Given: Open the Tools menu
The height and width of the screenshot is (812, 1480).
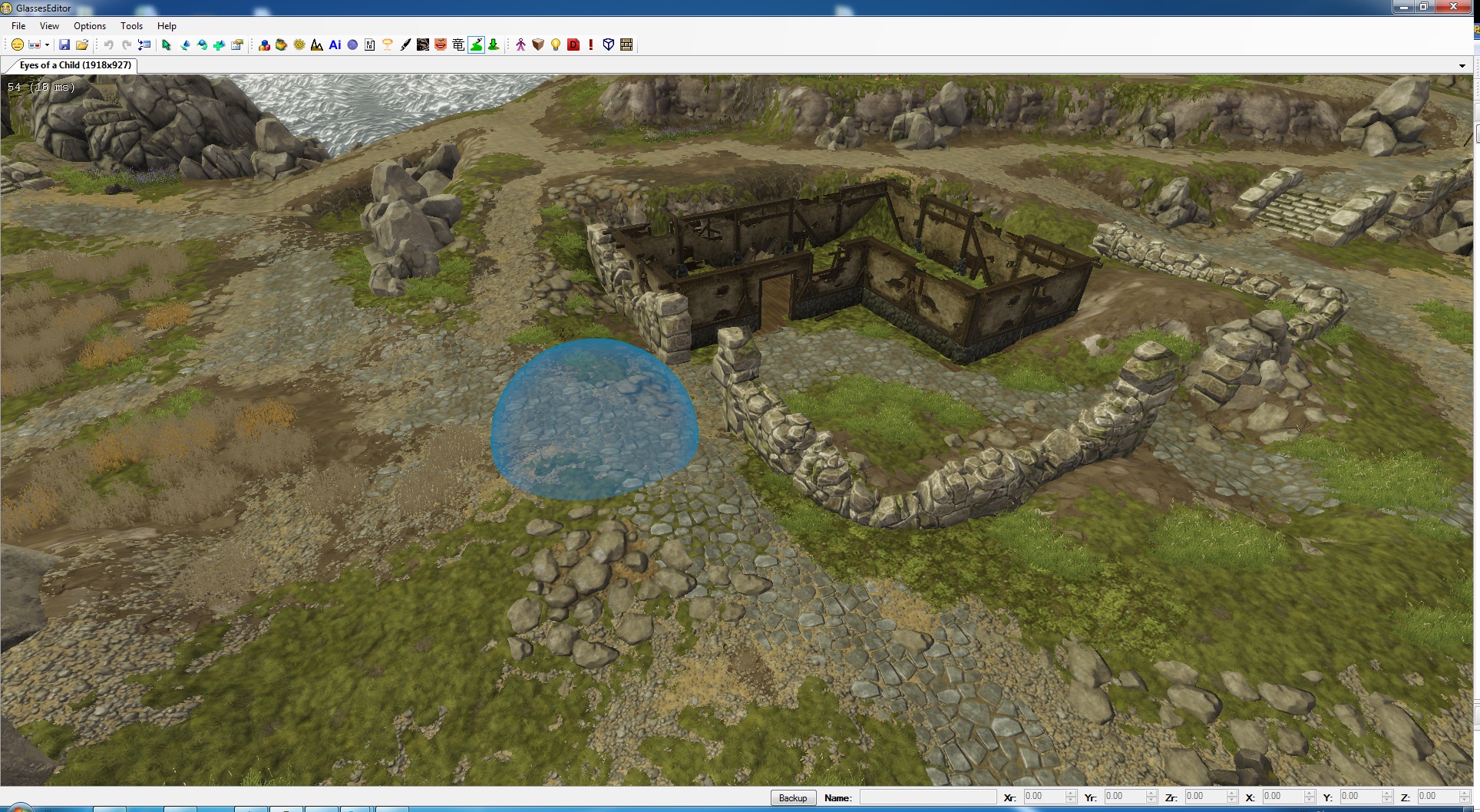Looking at the screenshot, I should [131, 26].
